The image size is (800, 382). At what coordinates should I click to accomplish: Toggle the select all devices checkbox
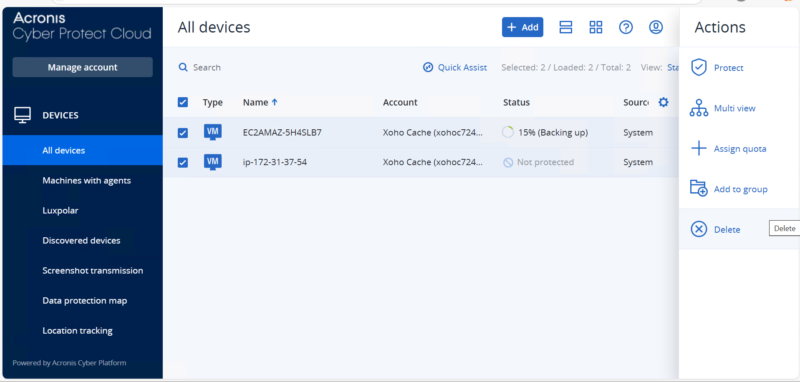[183, 103]
